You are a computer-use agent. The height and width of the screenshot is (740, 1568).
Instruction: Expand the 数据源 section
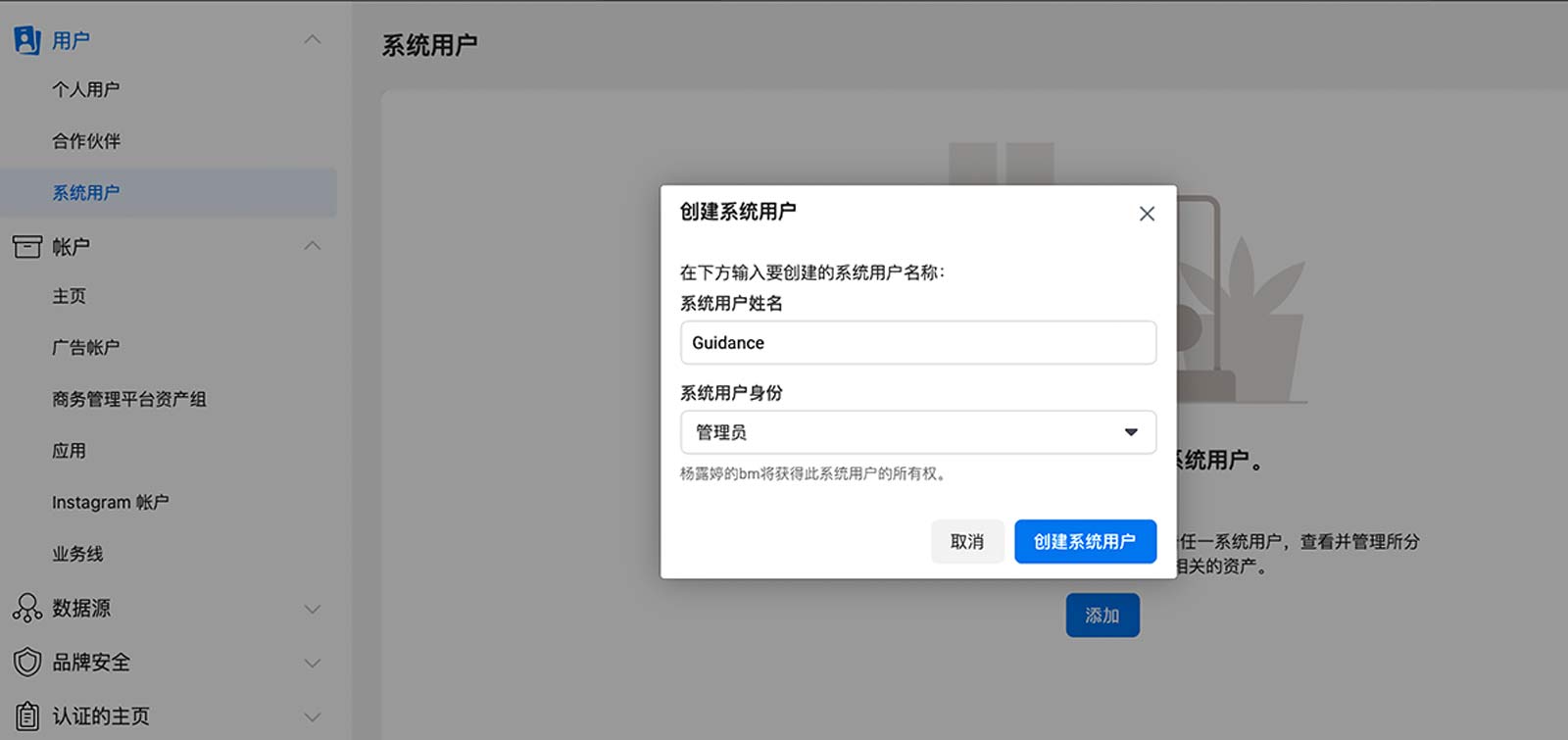313,609
